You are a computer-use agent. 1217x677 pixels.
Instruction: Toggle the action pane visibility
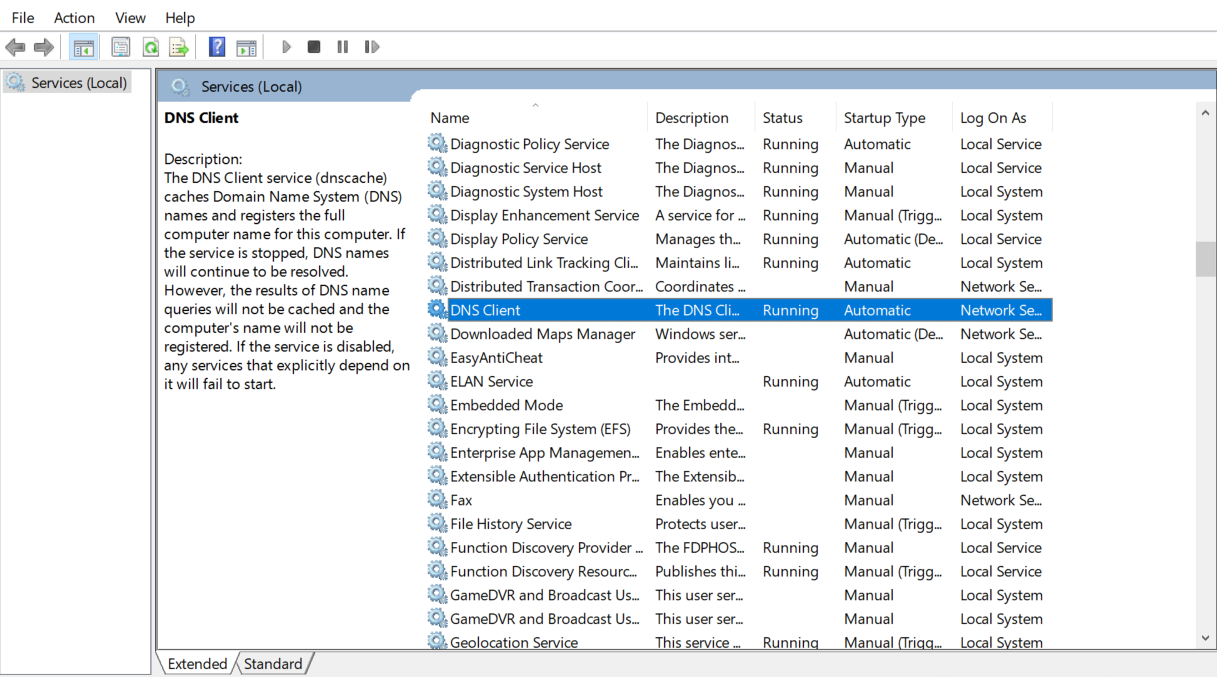click(x=246, y=46)
